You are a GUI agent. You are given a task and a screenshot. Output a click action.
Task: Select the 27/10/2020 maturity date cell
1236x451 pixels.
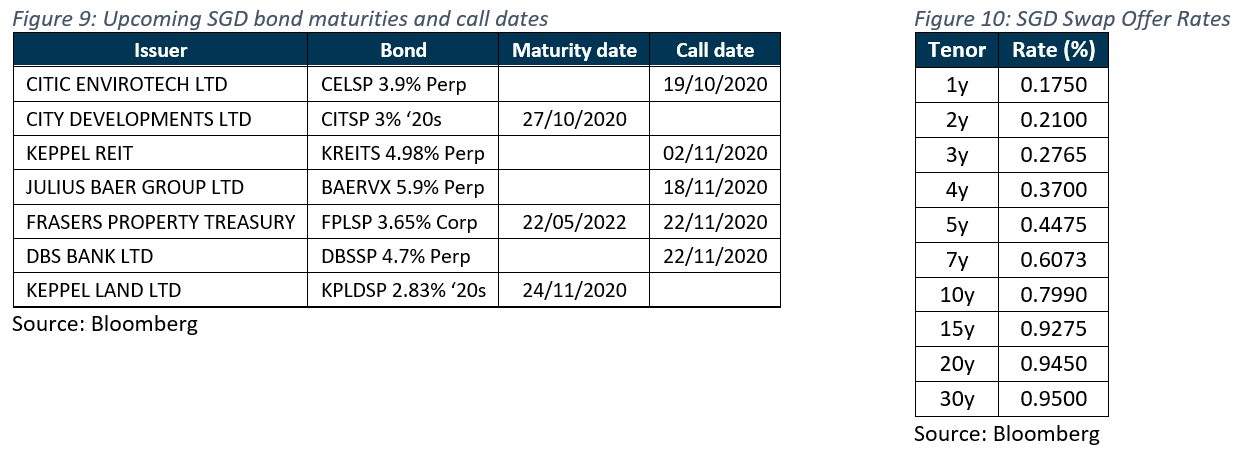[x=574, y=119]
